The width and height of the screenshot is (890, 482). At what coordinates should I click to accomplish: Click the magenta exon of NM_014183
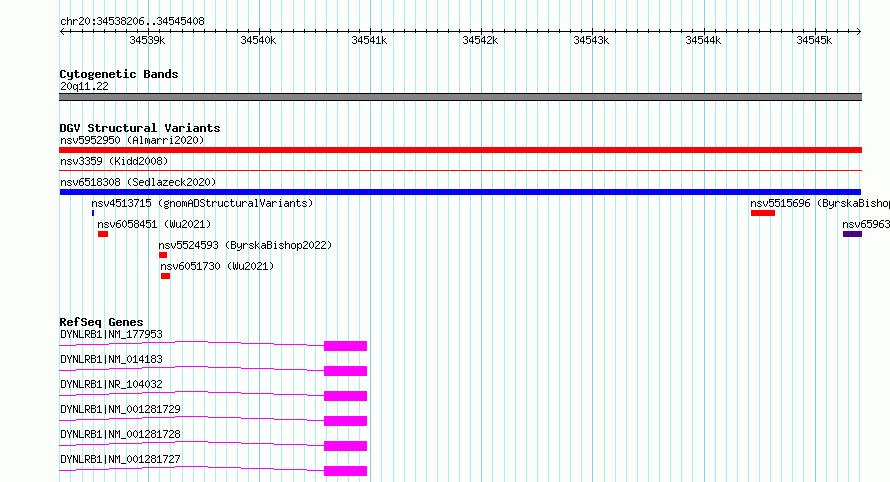click(x=346, y=371)
